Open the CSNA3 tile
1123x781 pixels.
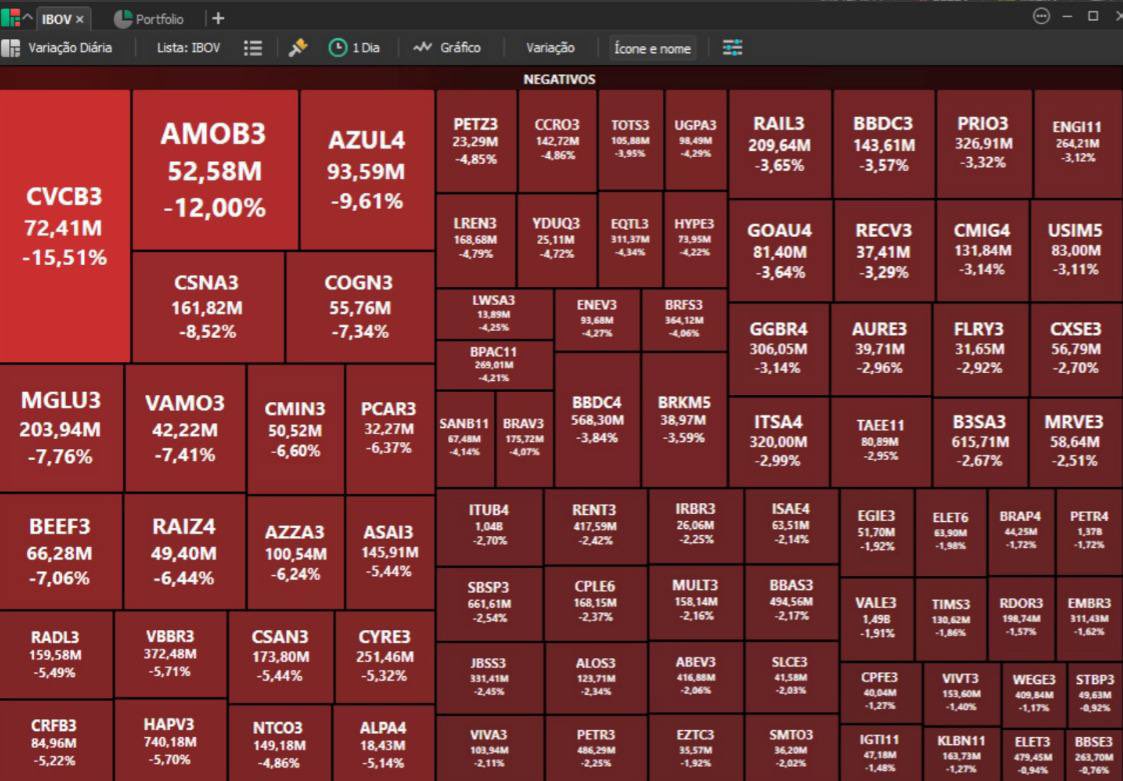point(207,307)
